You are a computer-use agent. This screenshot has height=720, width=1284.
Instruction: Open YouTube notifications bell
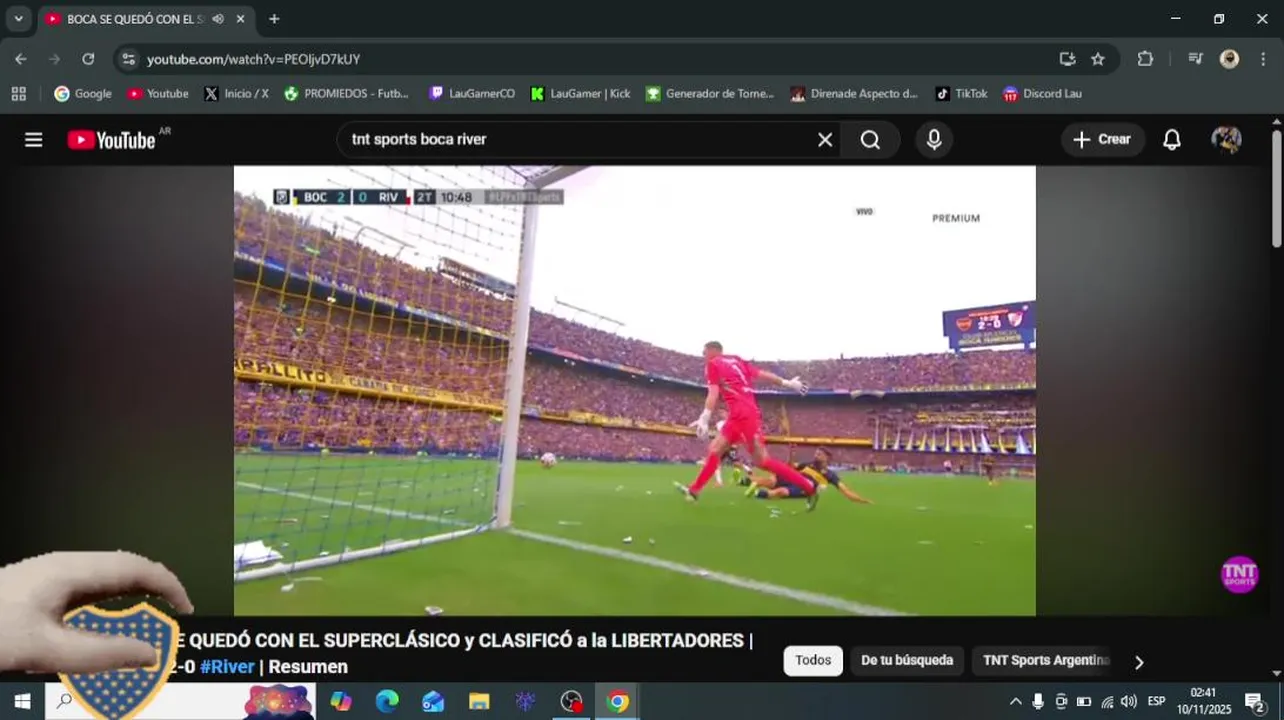click(x=1172, y=140)
